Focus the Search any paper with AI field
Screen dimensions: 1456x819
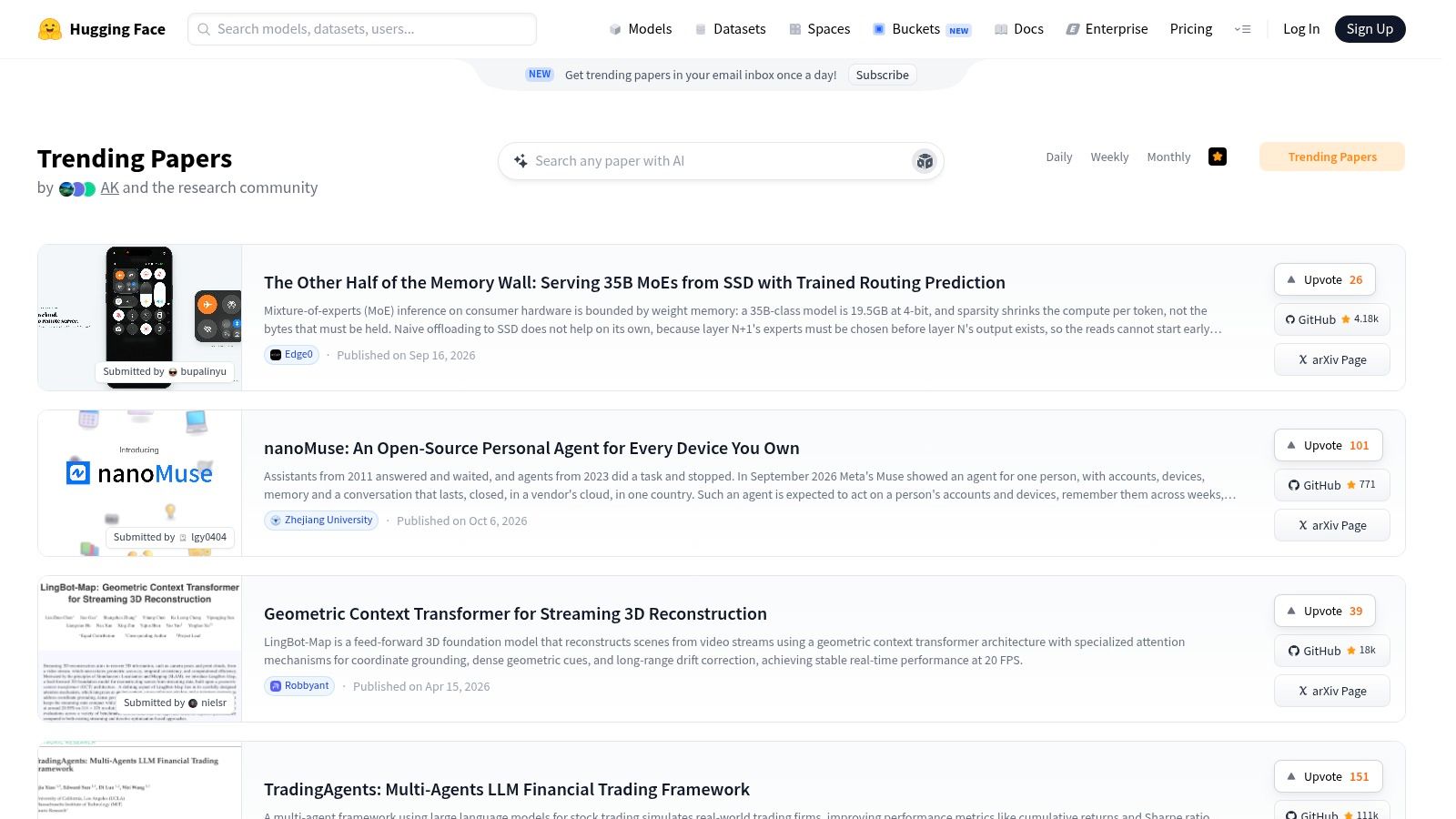tap(721, 161)
